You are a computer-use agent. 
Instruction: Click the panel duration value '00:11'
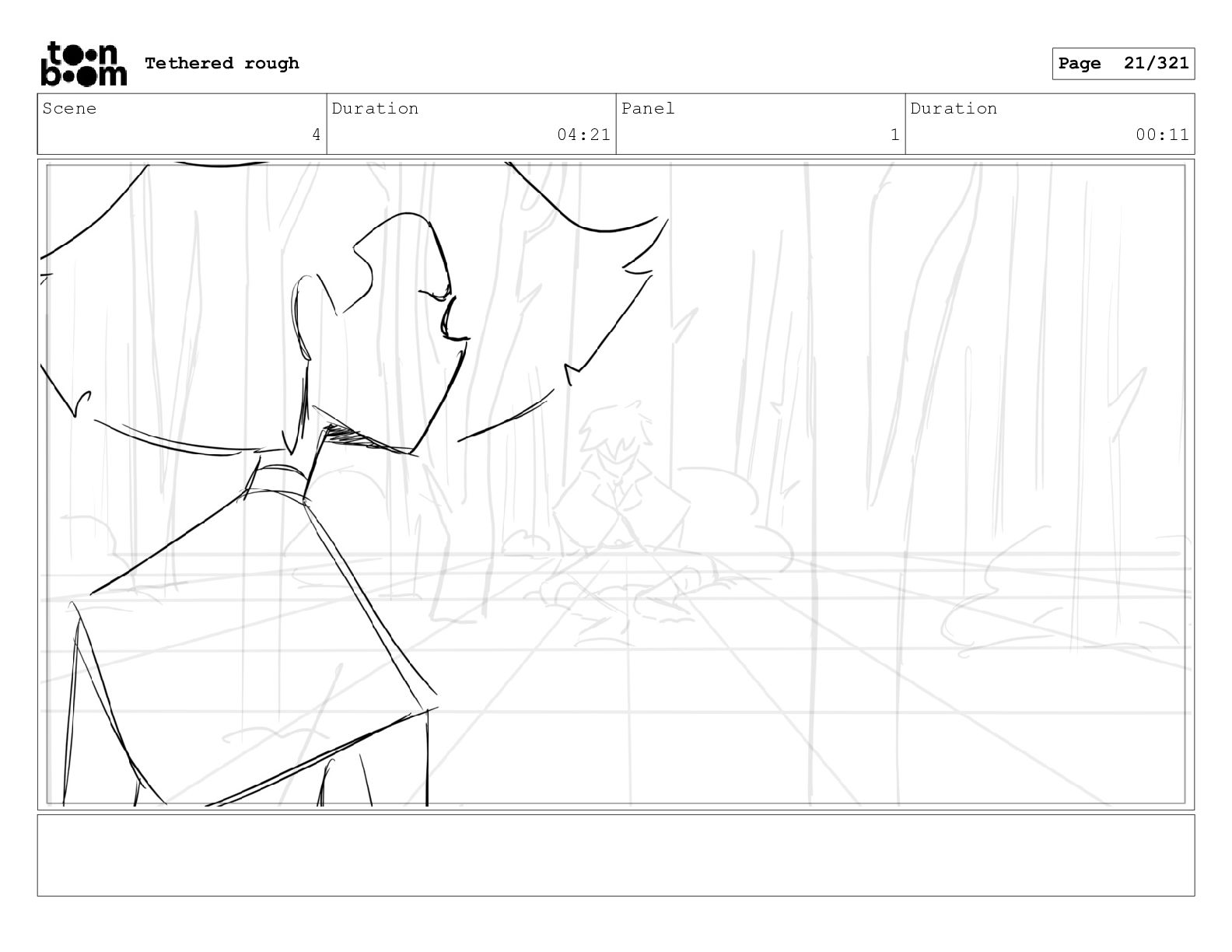pyautogui.click(x=1162, y=135)
